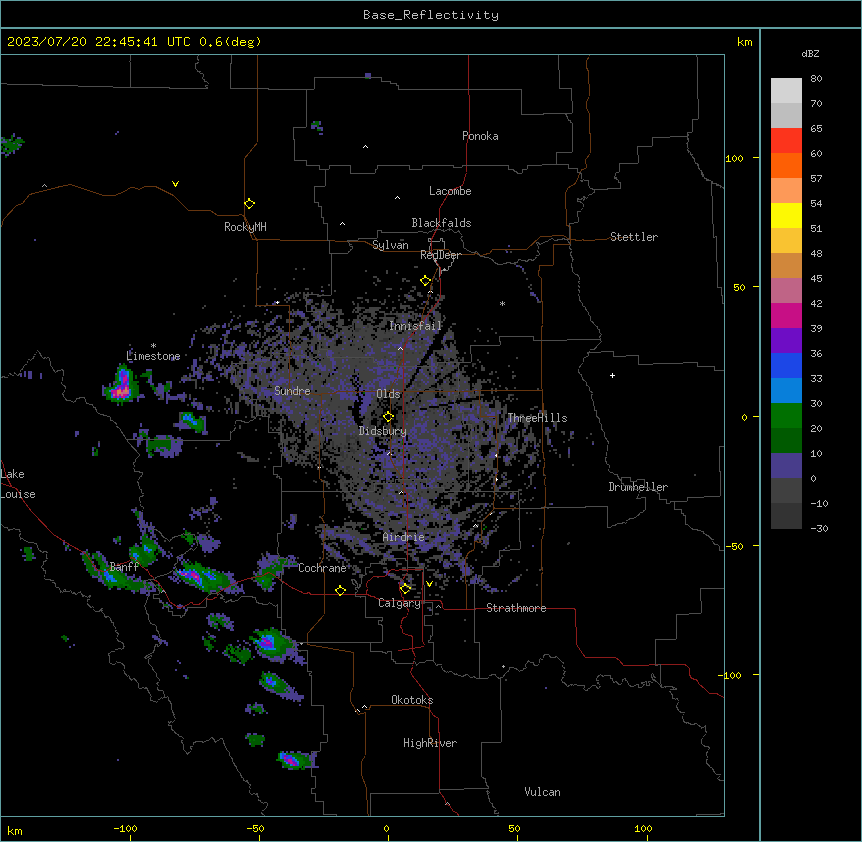Viewport: 862px width, 842px height.
Task: Click the white asterisk above Limestone label
Action: tap(153, 346)
